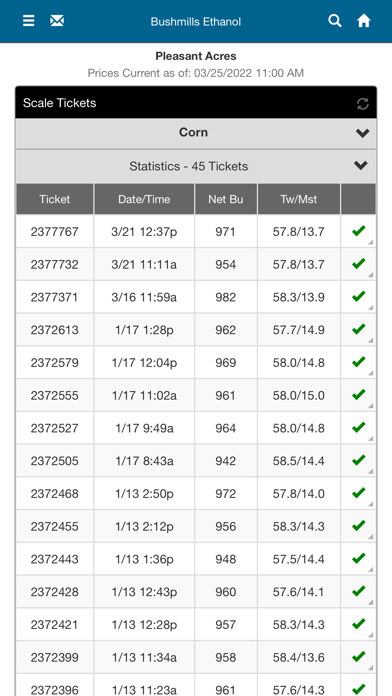The image size is (392, 696).
Task: Sort by the Net Bu column header
Action: click(x=226, y=199)
